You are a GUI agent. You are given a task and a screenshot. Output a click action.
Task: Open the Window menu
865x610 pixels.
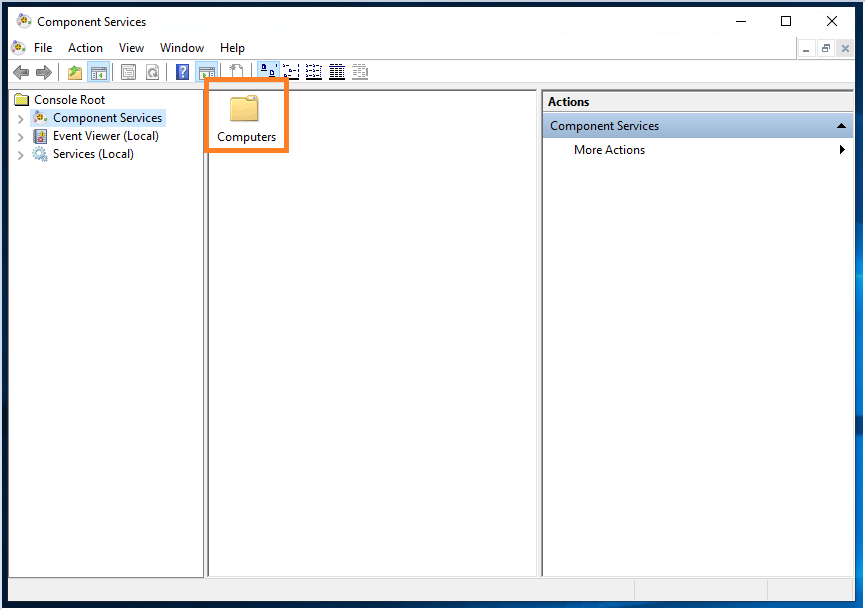click(x=182, y=48)
